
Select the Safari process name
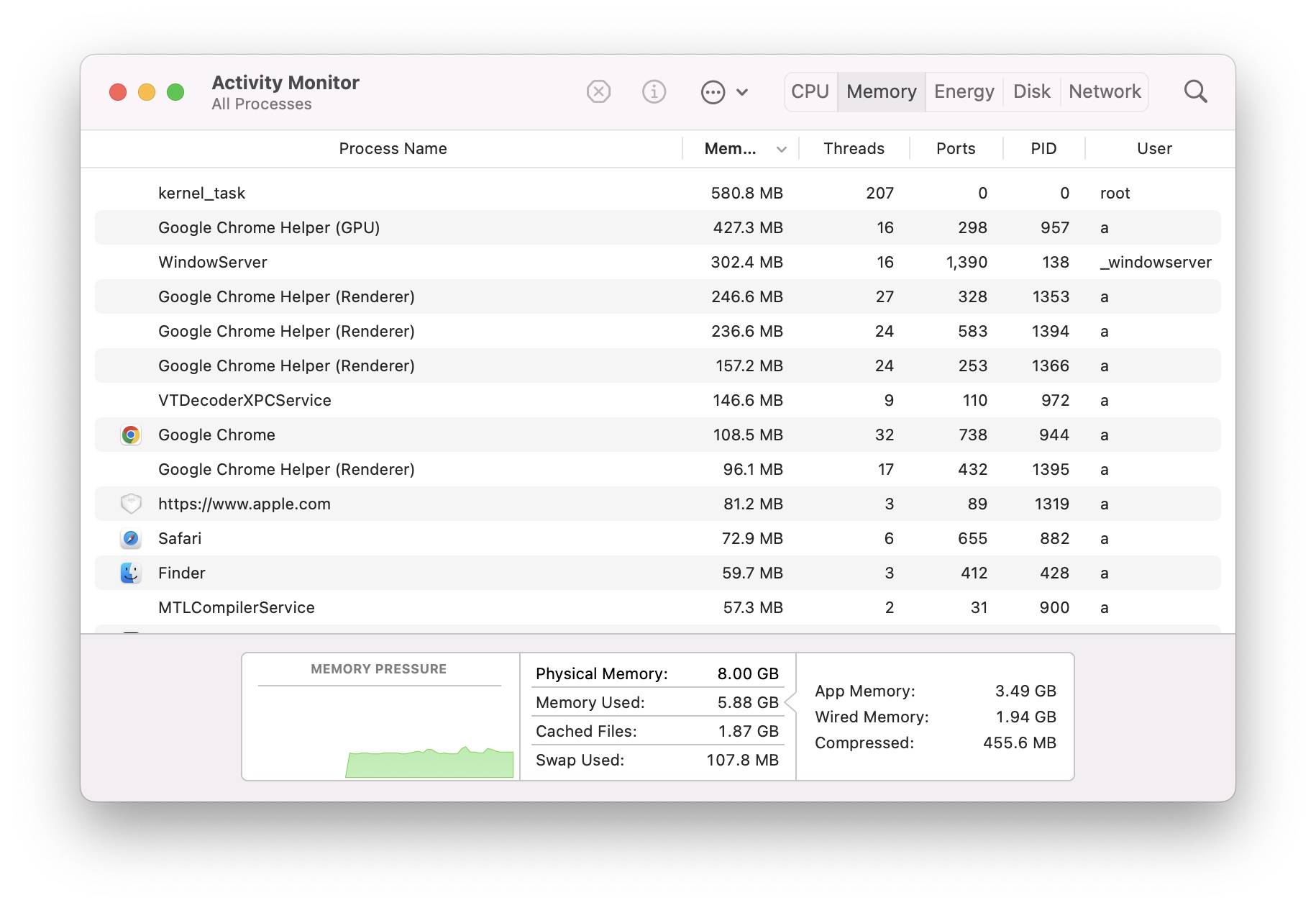(x=180, y=538)
